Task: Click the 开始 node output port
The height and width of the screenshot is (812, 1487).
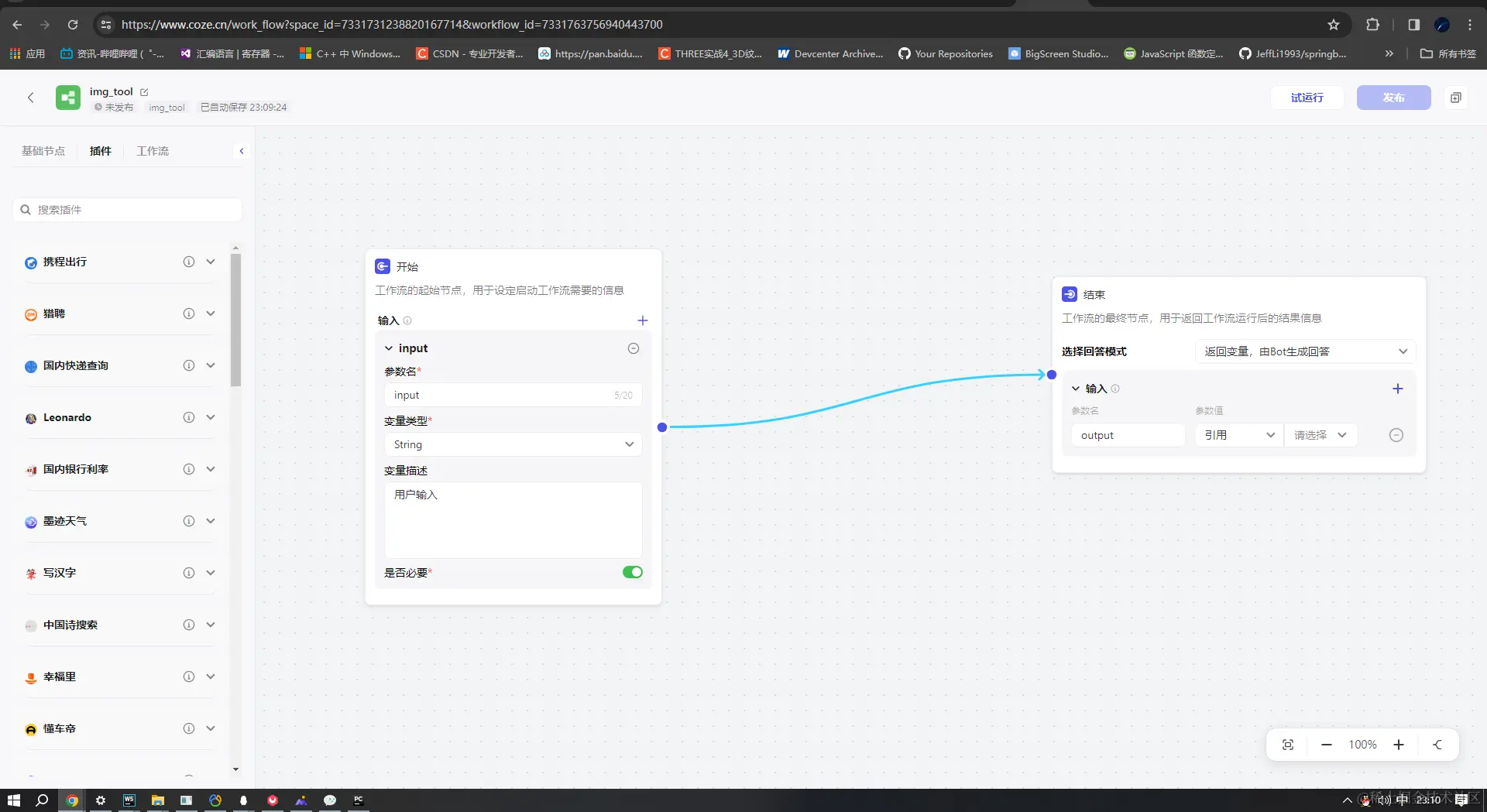Action: point(662,427)
